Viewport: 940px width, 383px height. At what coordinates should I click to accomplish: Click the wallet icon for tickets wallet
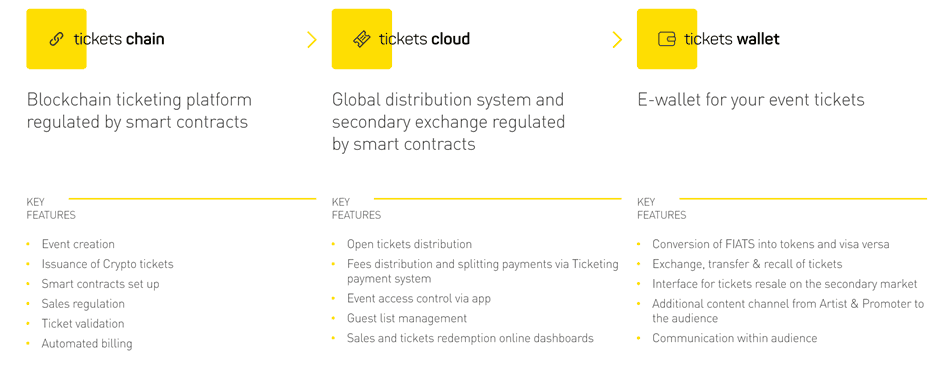[x=667, y=39]
